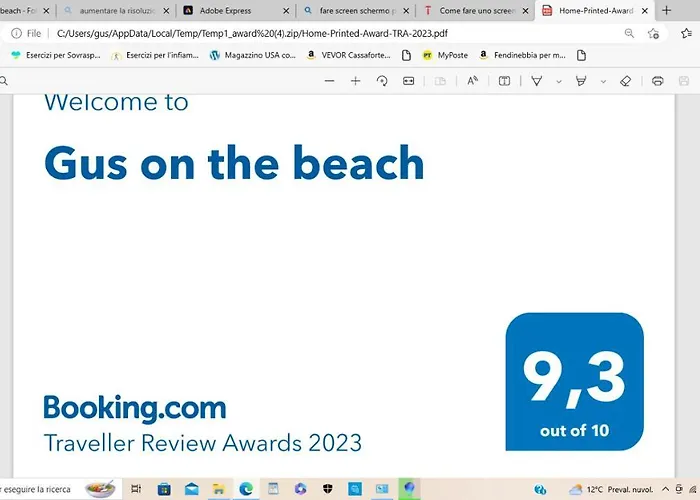Close the 'fare screen schermo' tab

pos(406,11)
